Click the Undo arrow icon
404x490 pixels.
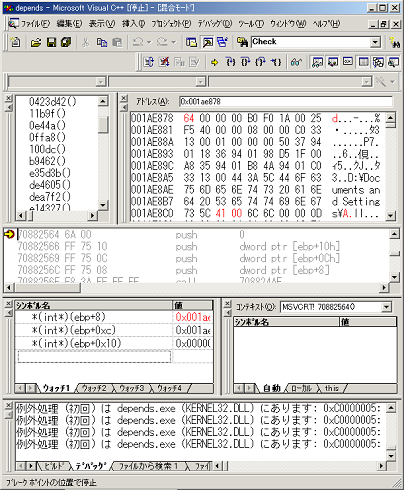coord(138,42)
